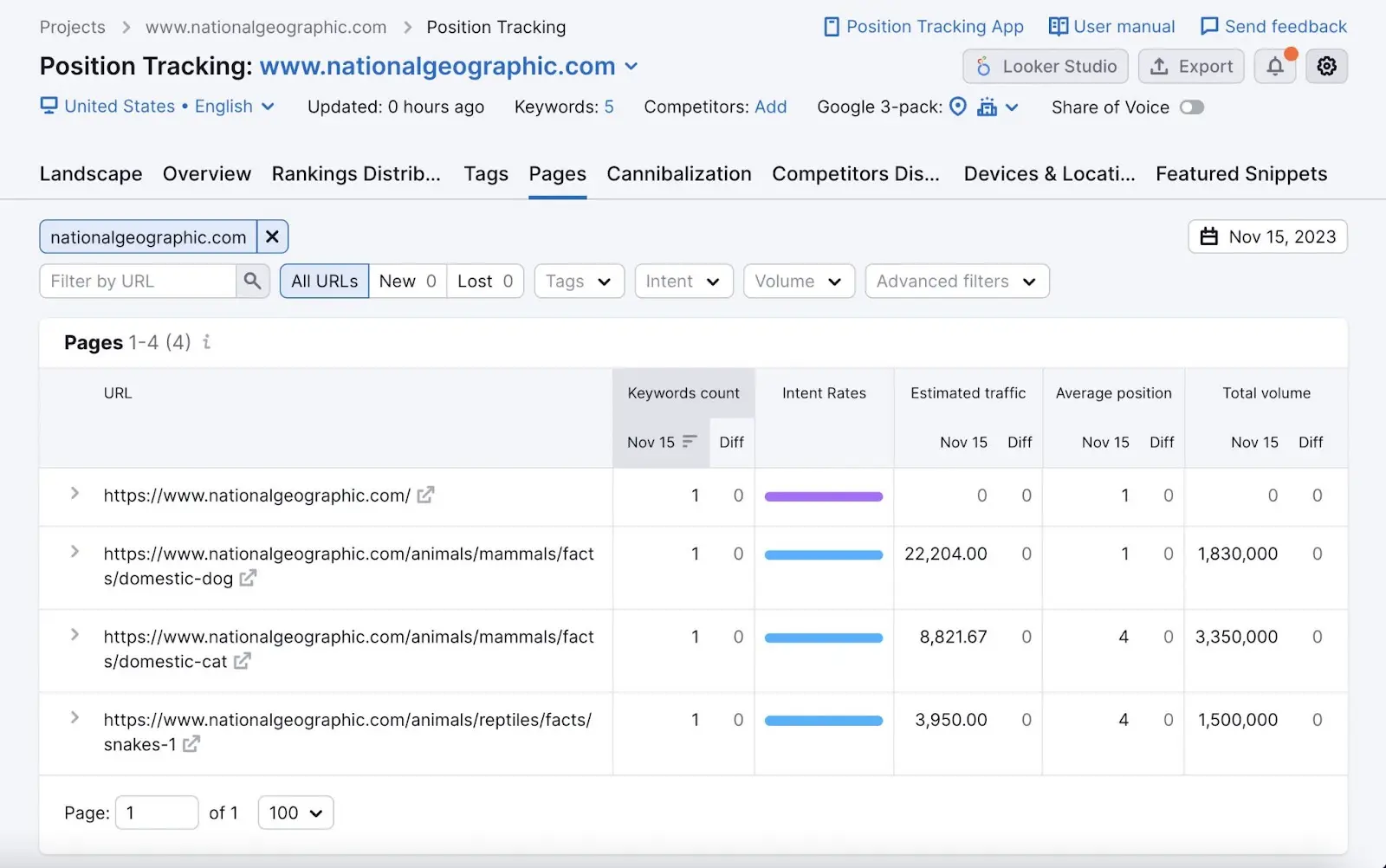This screenshot has width=1386, height=868.
Task: Open the Volume filter dropdown
Action: [799, 281]
